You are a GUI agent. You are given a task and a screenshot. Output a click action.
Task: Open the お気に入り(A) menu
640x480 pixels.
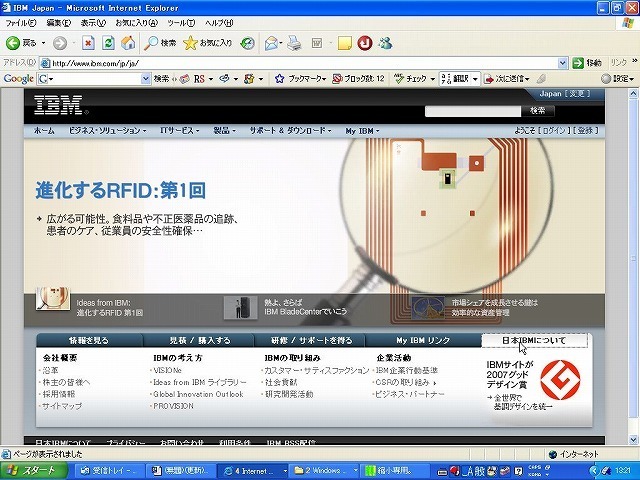[136, 23]
